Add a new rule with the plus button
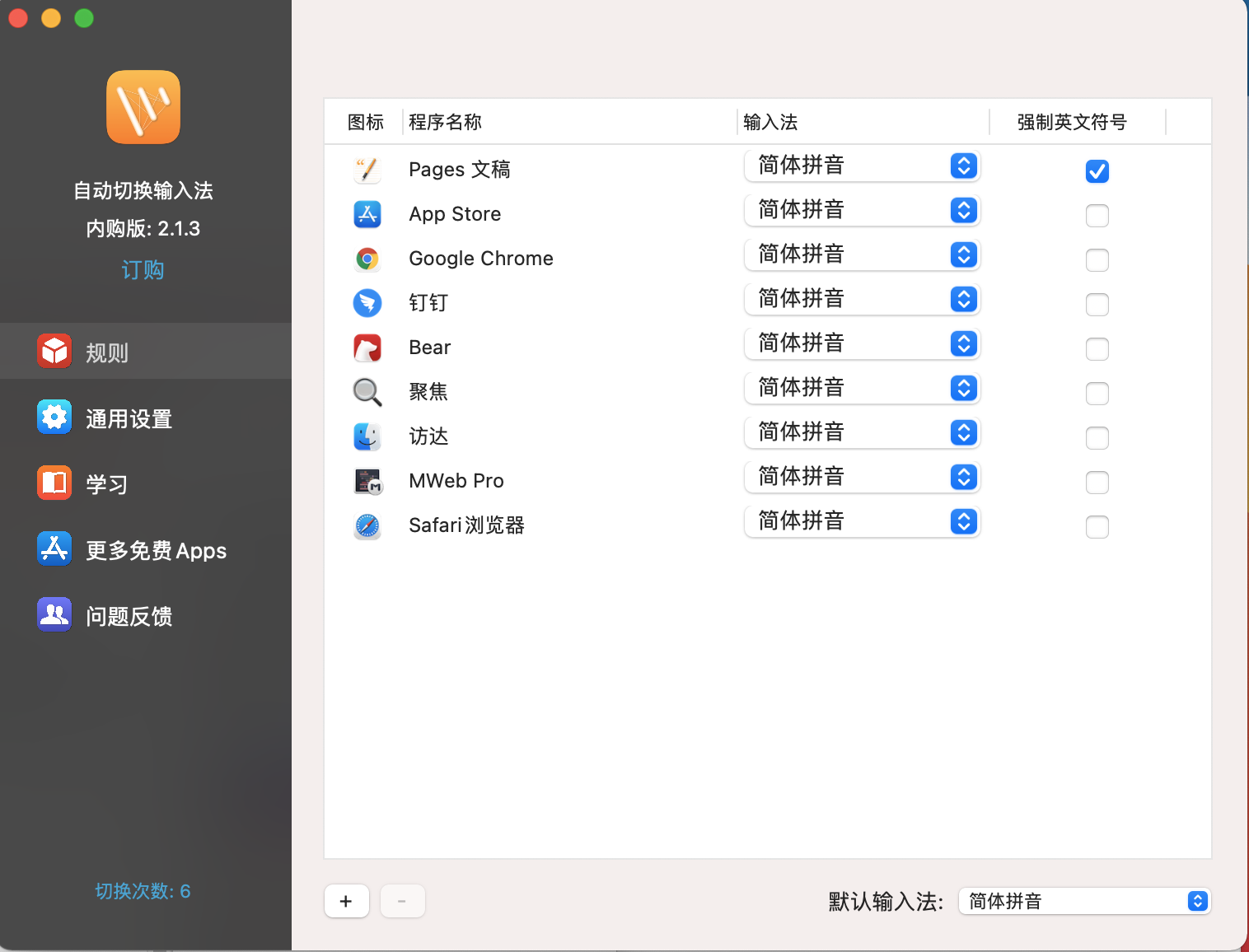Screen dimensions: 1249x952 pos(346,900)
